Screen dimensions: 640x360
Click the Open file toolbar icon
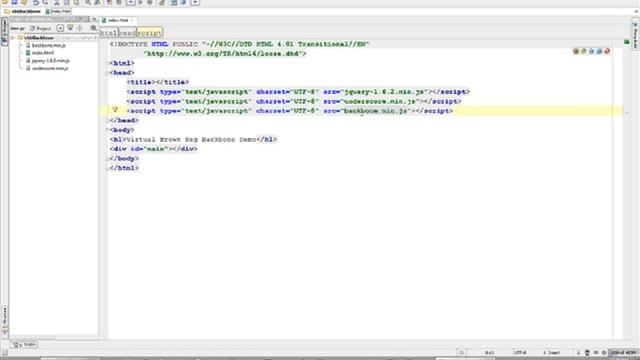pyautogui.click(x=5, y=2)
